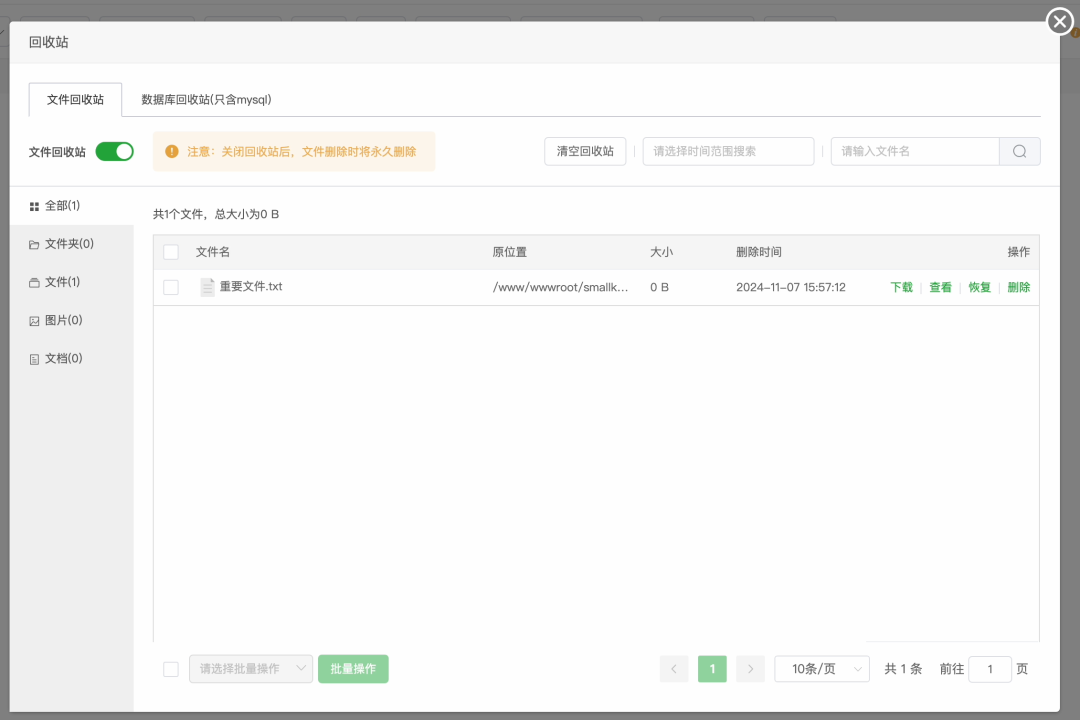Click the 重要文件.txt file name
The image size is (1080, 720).
(251, 287)
